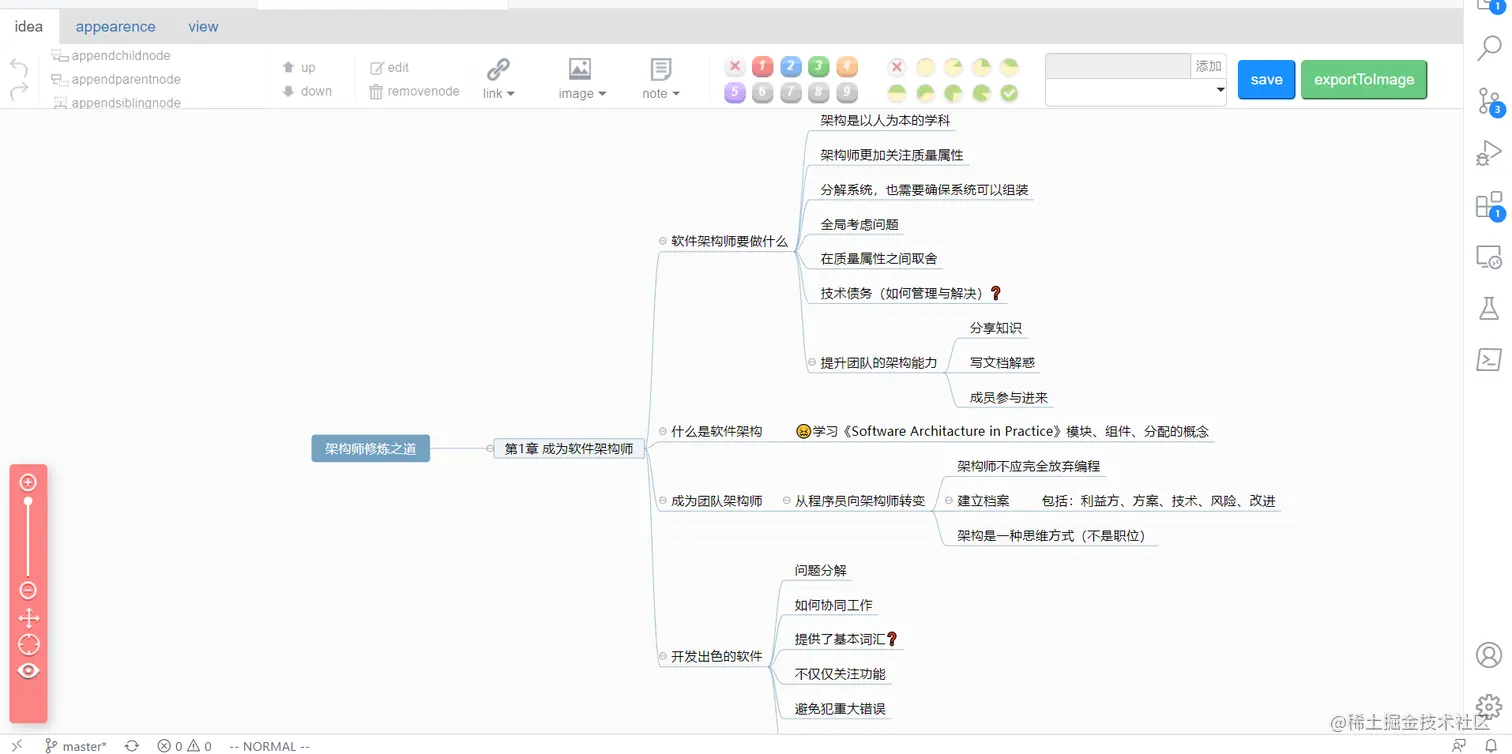
Task: Collapse the 提升团队的架构能力 node
Action: 812,363
